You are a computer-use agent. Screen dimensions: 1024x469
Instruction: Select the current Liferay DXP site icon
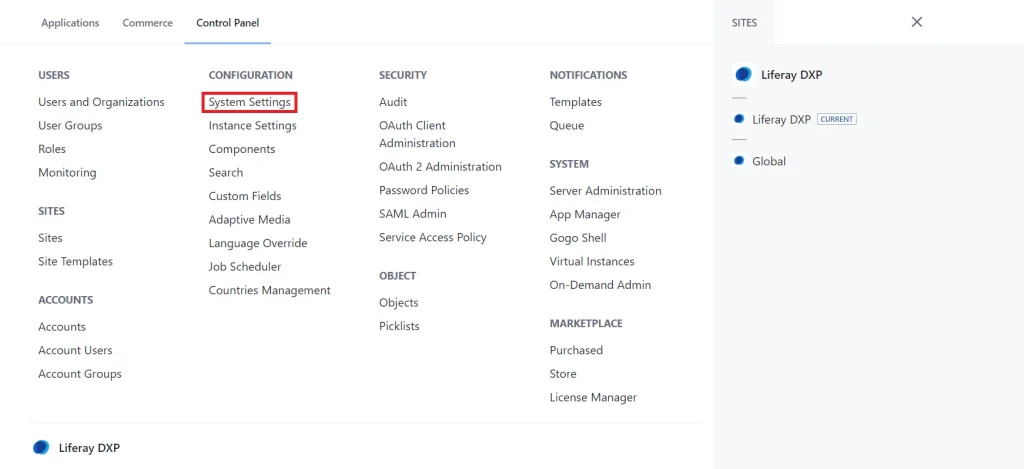tap(739, 119)
